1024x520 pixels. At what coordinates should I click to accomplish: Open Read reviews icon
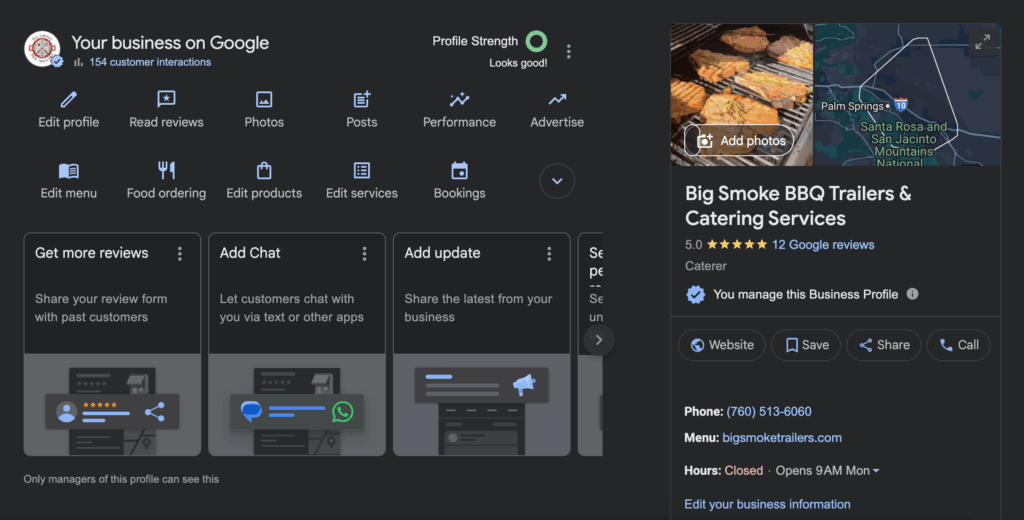(x=166, y=100)
